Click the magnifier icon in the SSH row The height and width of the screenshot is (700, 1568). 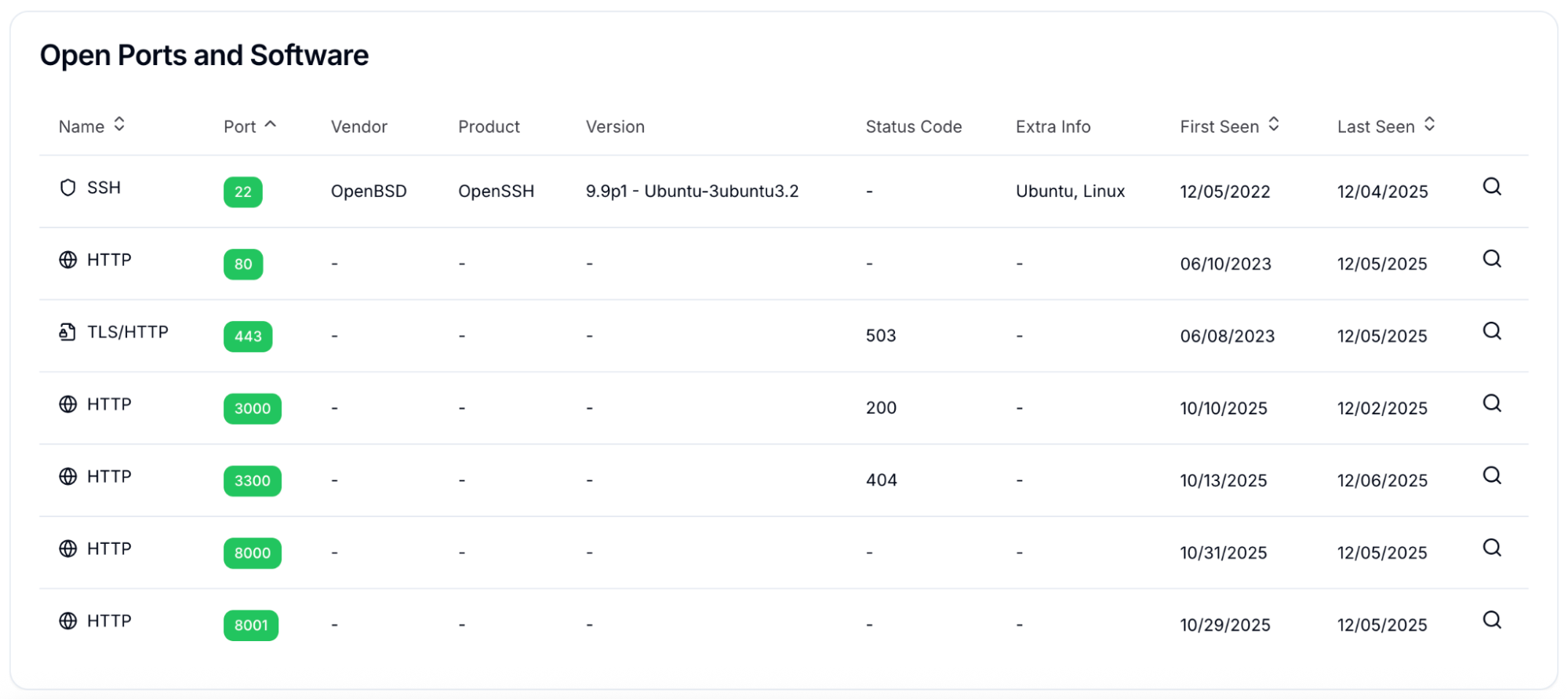[x=1491, y=187]
